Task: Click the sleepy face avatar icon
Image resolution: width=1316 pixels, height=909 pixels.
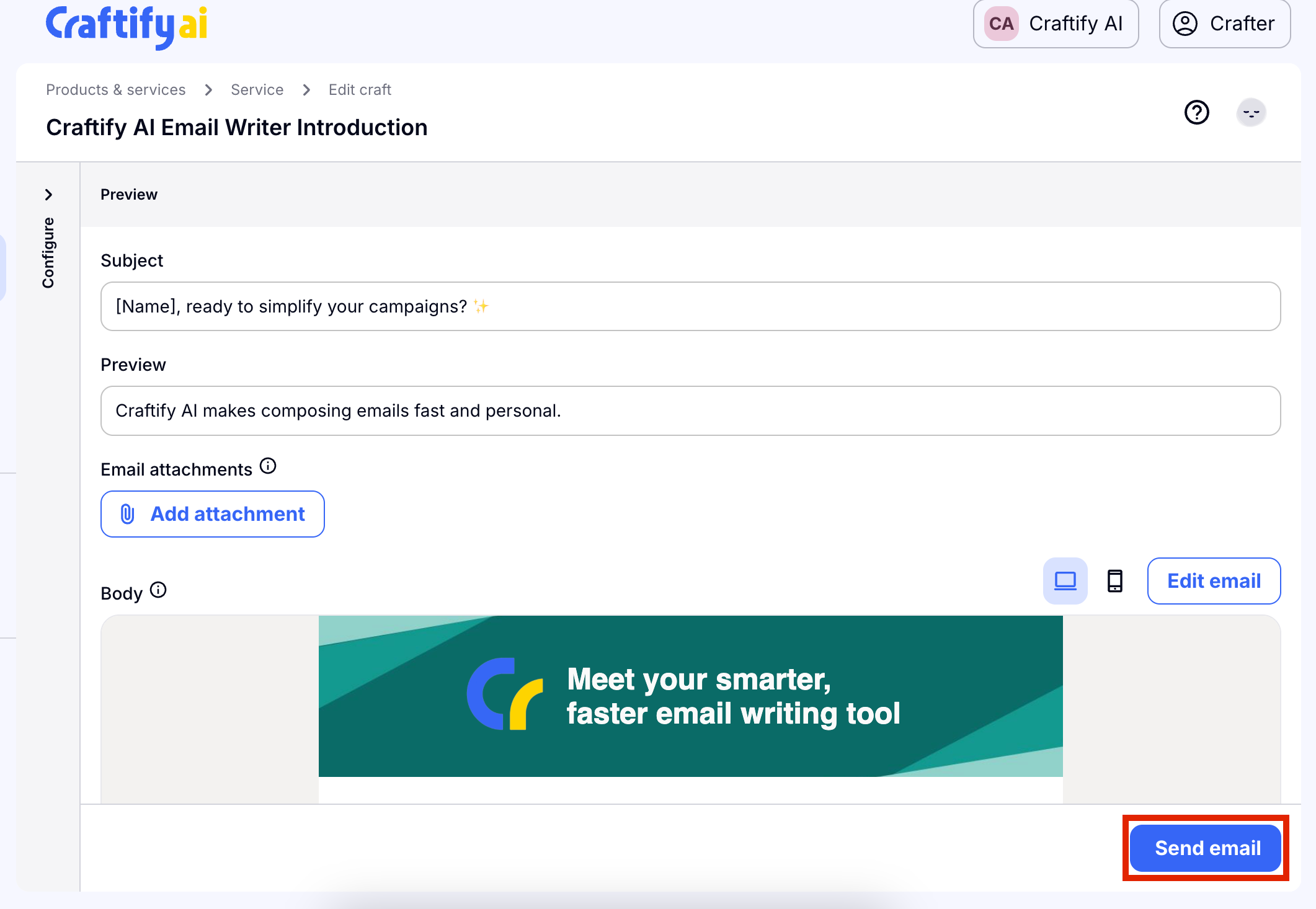Action: 1251,113
